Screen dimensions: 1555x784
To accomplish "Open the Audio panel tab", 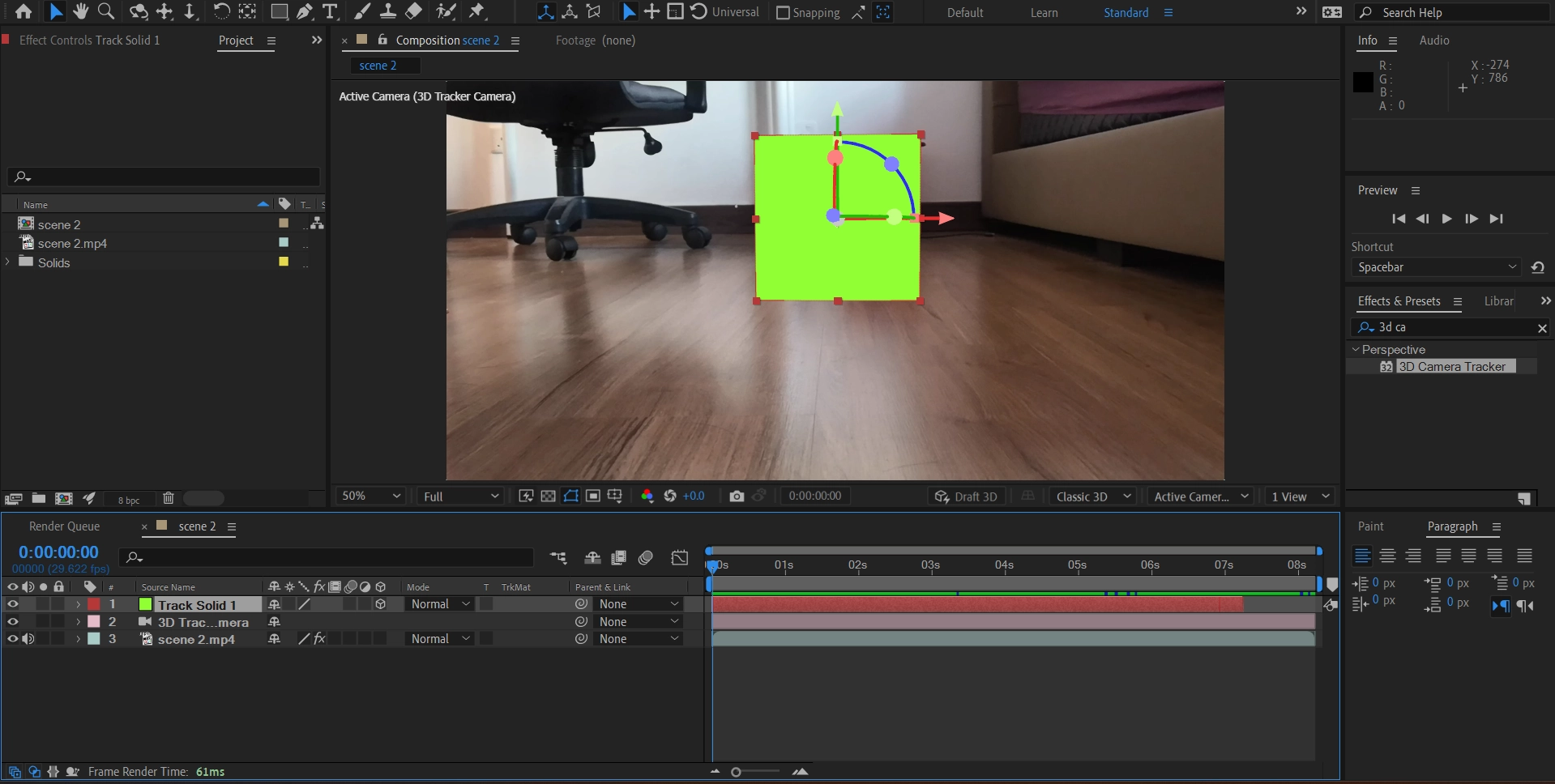I will pyautogui.click(x=1433, y=40).
